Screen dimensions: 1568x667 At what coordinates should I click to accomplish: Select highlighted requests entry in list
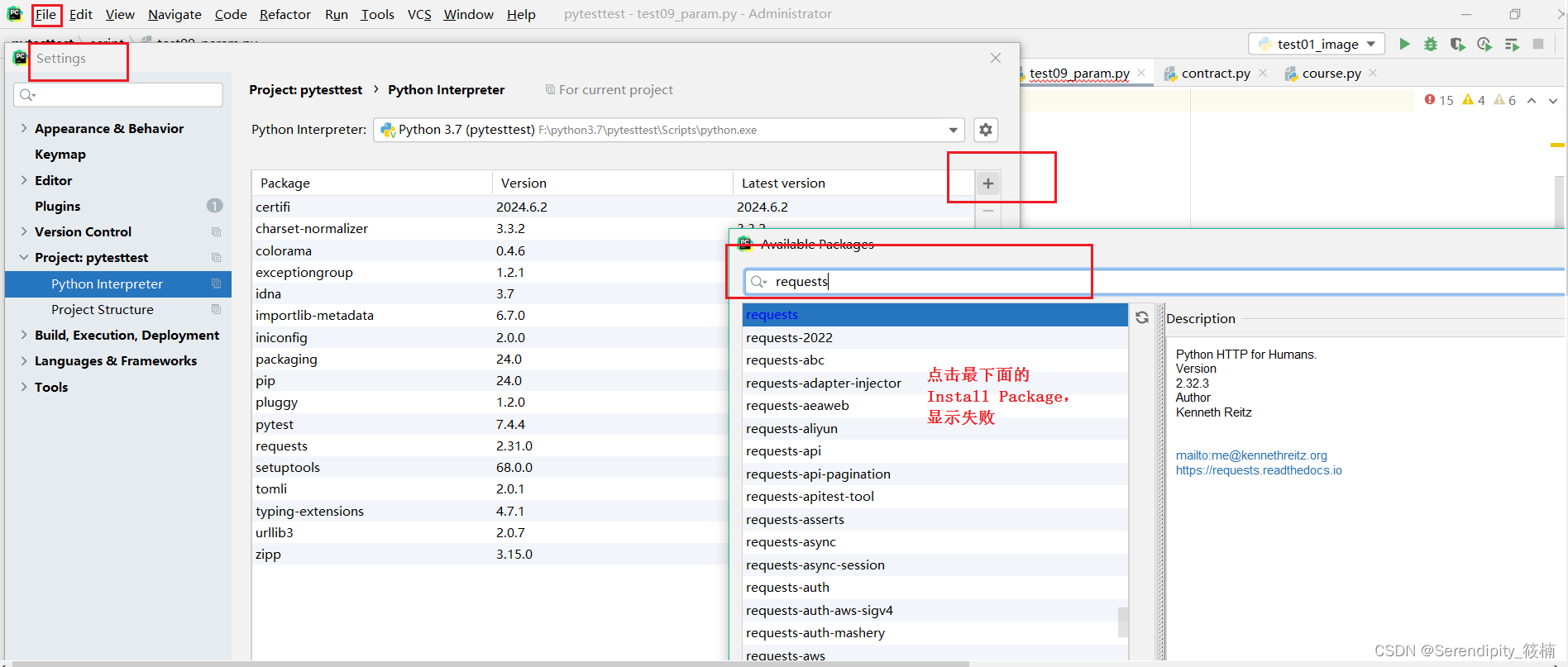[x=935, y=315]
